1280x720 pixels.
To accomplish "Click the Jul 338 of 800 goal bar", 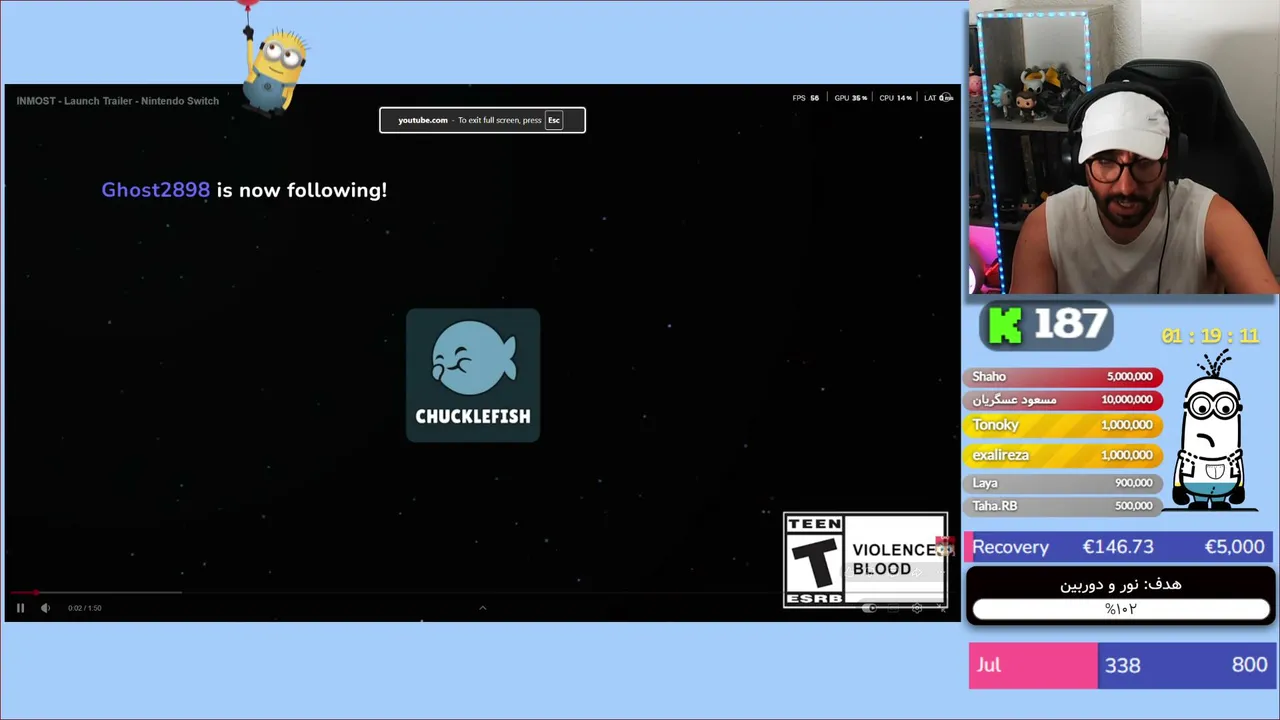I will pyautogui.click(x=1121, y=665).
